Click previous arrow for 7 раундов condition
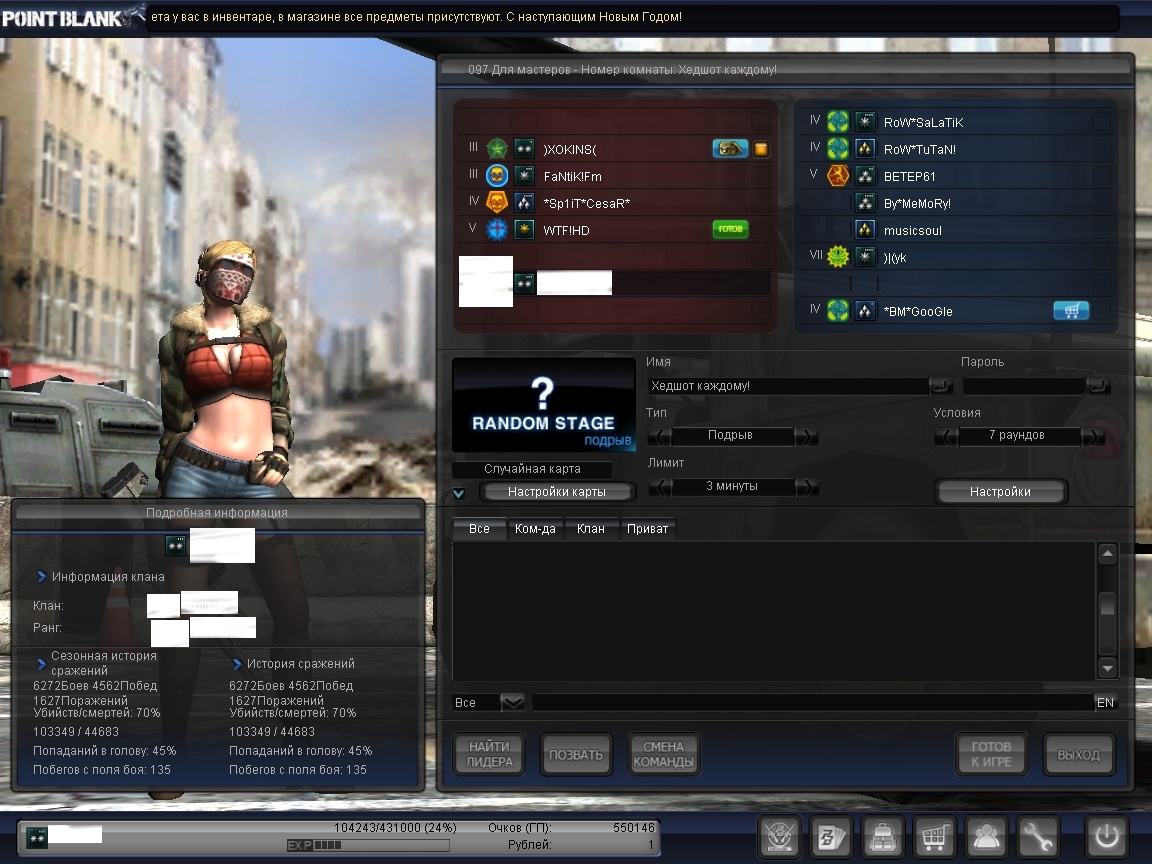This screenshot has height=864, width=1152. click(946, 436)
